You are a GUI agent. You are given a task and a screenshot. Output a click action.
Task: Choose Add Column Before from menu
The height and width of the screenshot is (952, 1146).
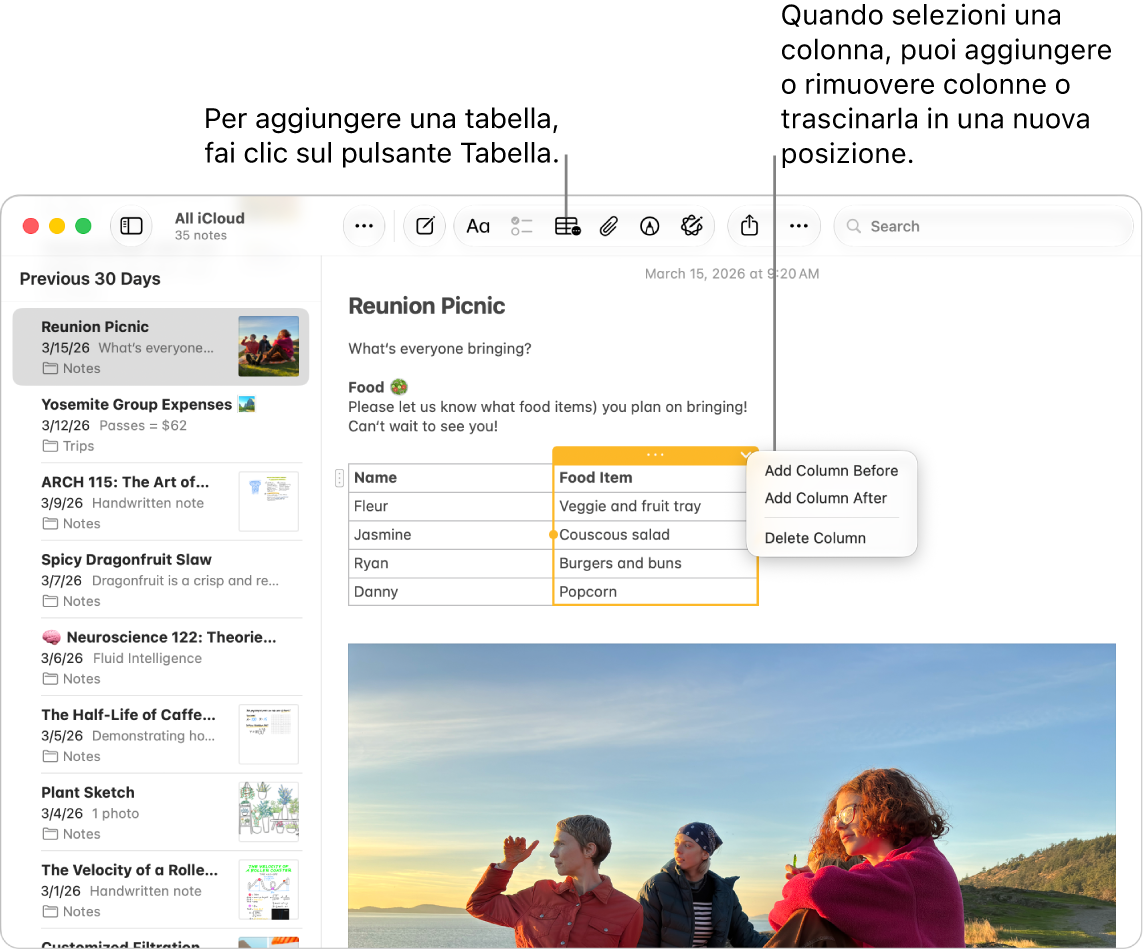pyautogui.click(x=831, y=471)
